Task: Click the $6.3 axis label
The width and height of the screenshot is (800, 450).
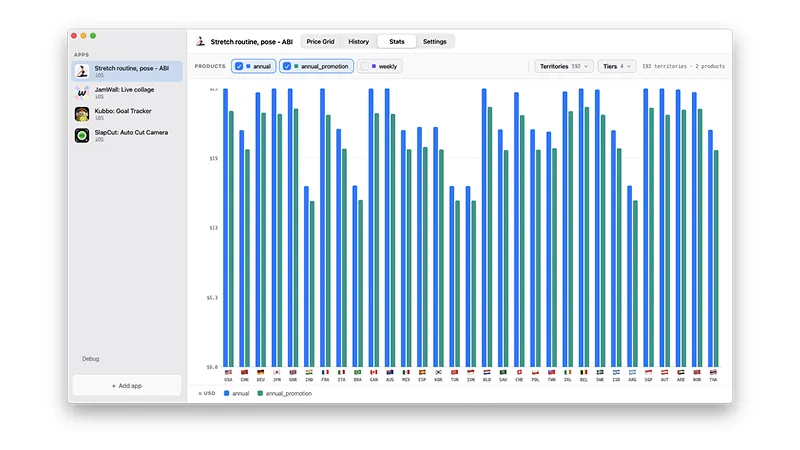Action: pos(212,297)
